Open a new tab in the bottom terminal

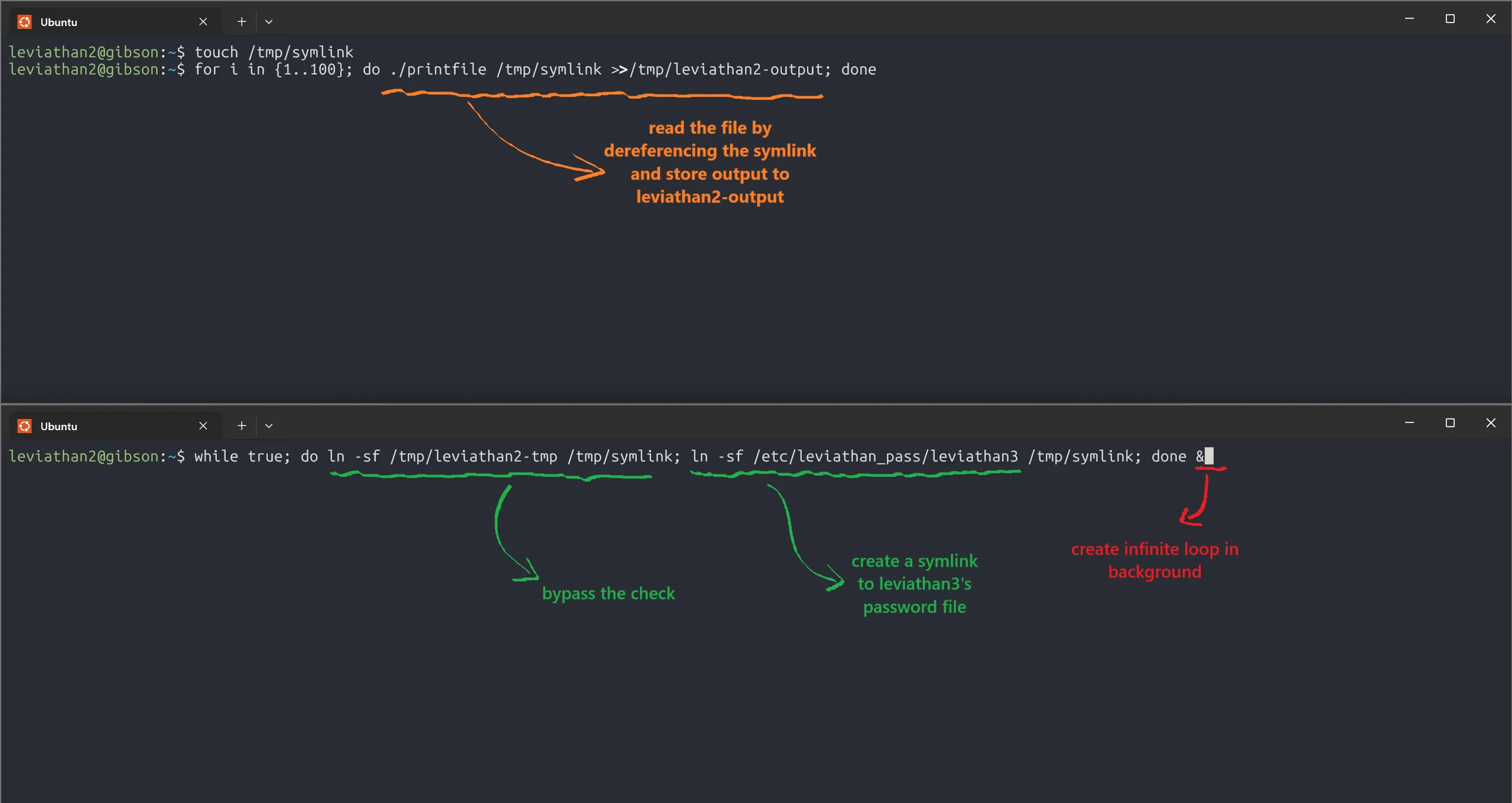tap(241, 426)
